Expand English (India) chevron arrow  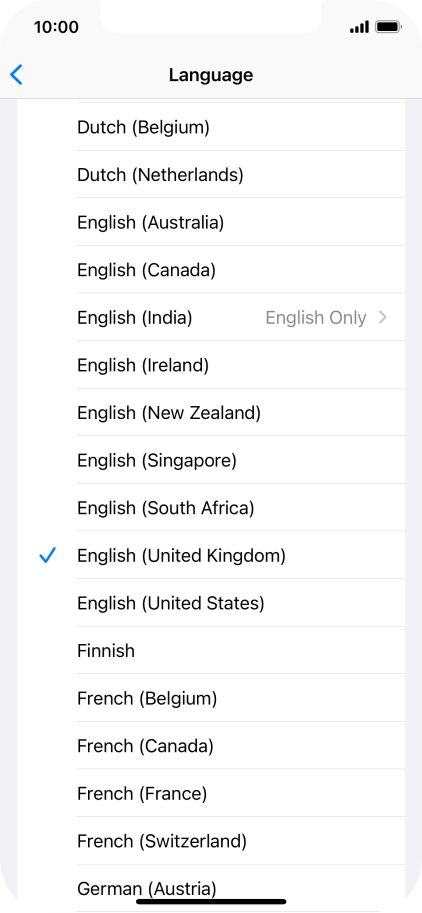382,317
